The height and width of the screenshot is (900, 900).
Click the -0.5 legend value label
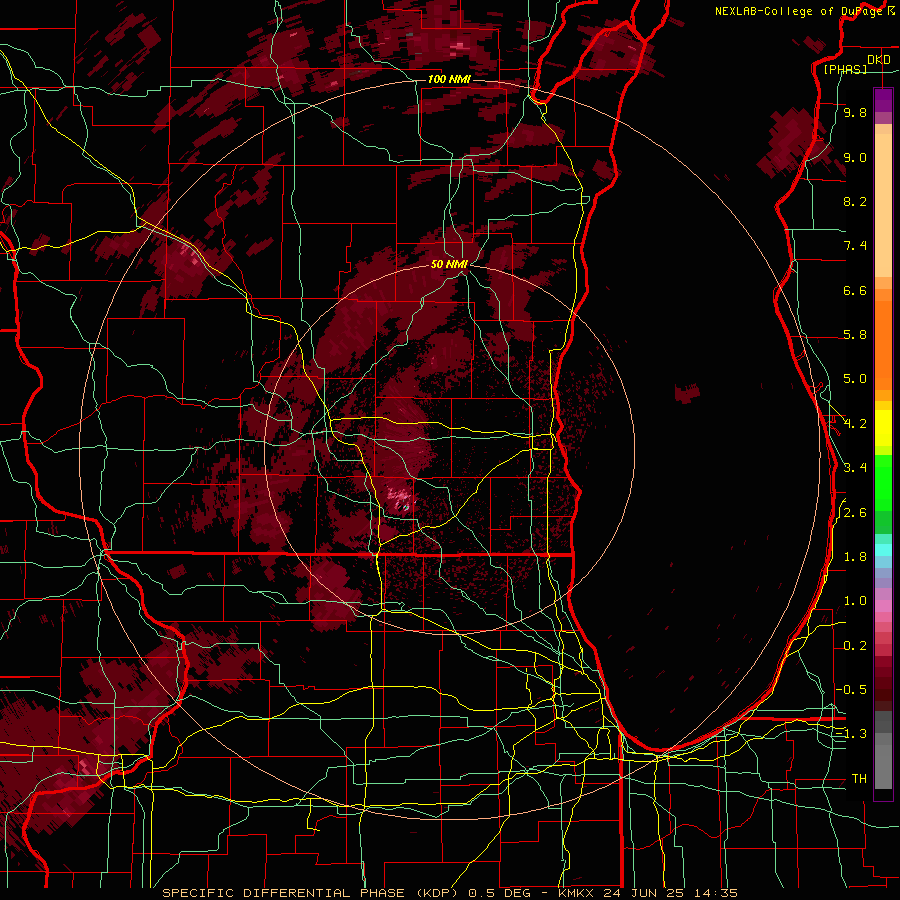[852, 690]
